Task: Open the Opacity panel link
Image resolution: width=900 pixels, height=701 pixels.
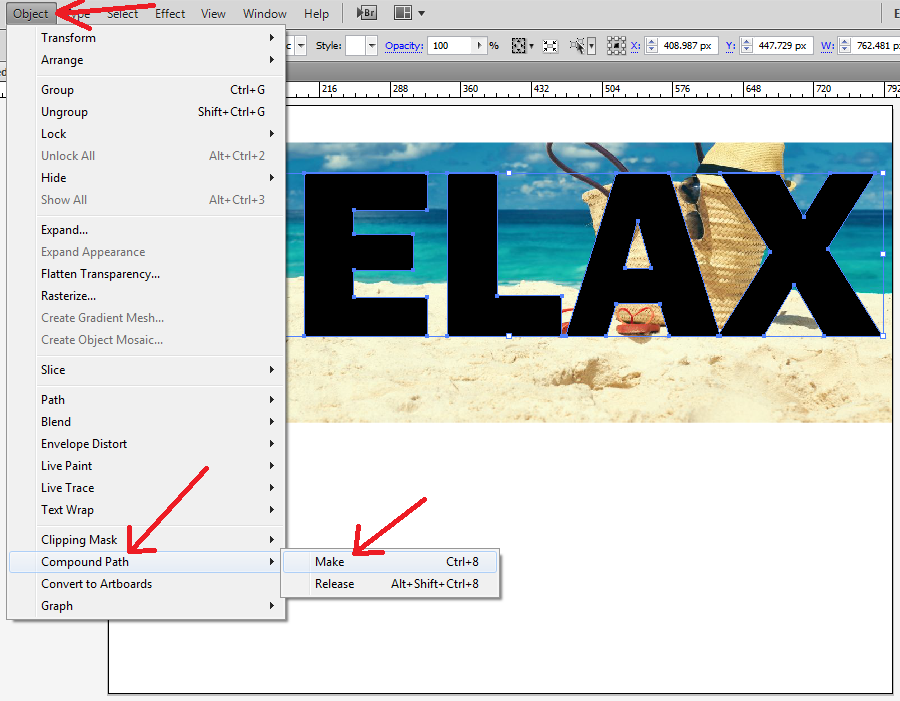Action: click(x=404, y=45)
